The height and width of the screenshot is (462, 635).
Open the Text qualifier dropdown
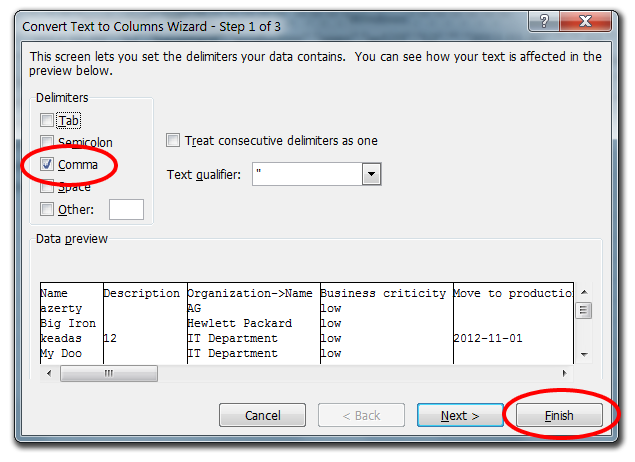tap(371, 175)
